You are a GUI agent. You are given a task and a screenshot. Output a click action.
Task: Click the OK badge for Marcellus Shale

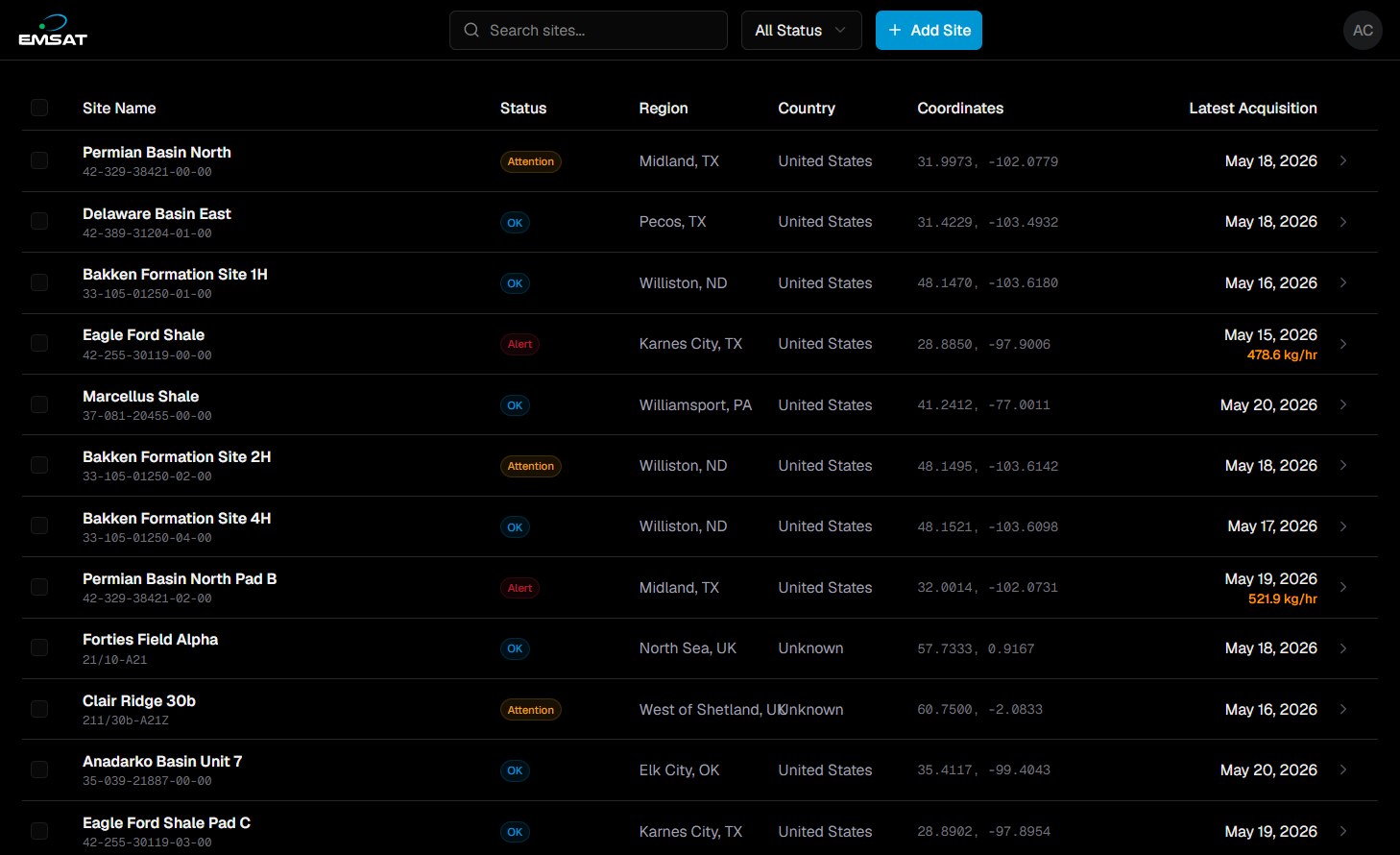[515, 405]
